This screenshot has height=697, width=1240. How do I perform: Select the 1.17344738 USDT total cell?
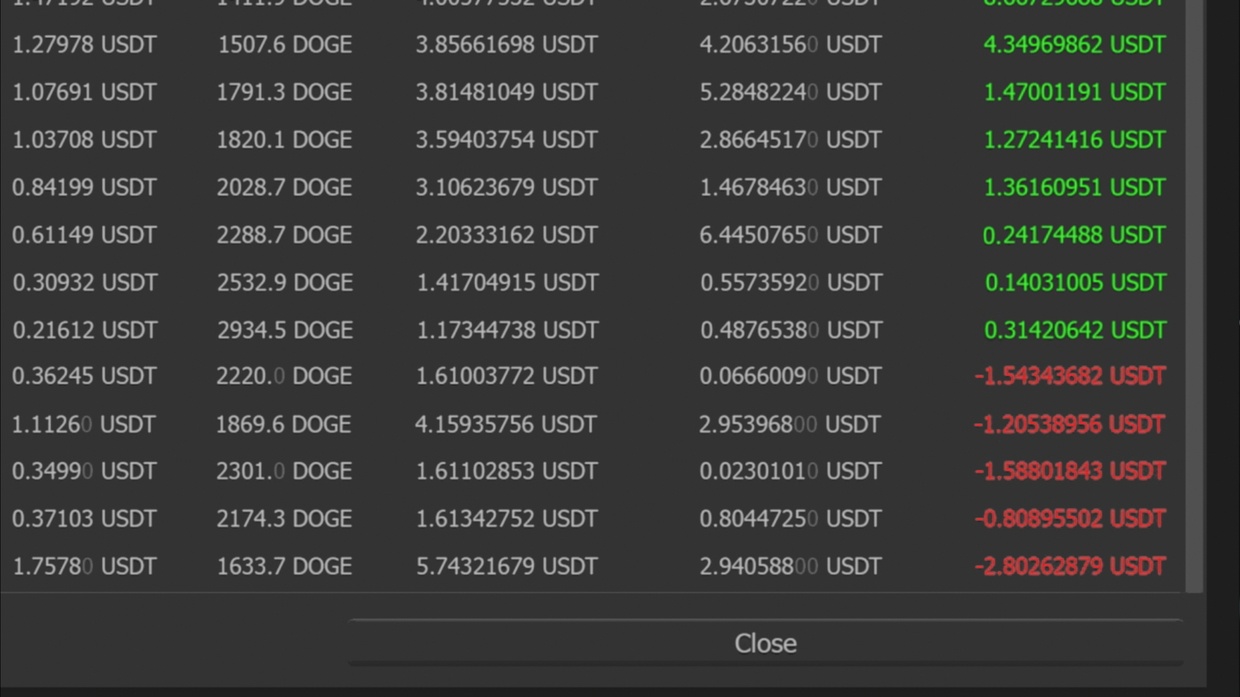pos(506,330)
